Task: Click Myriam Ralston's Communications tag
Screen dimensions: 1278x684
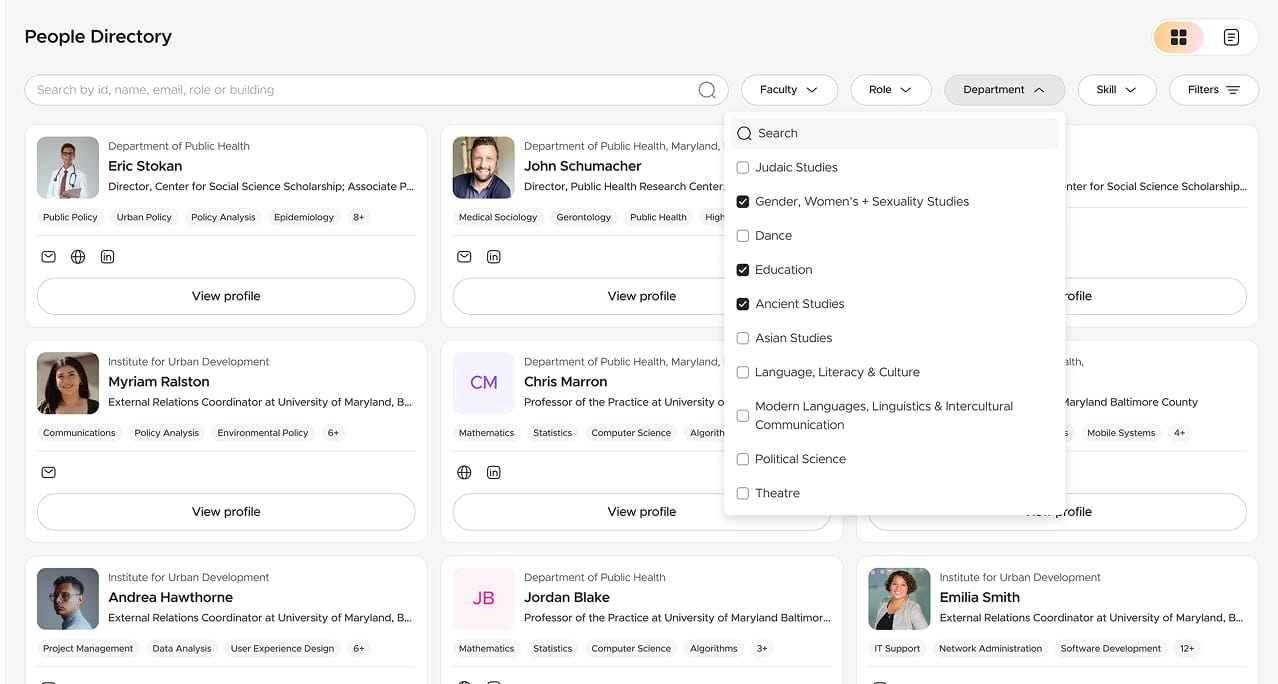Action: coord(79,433)
